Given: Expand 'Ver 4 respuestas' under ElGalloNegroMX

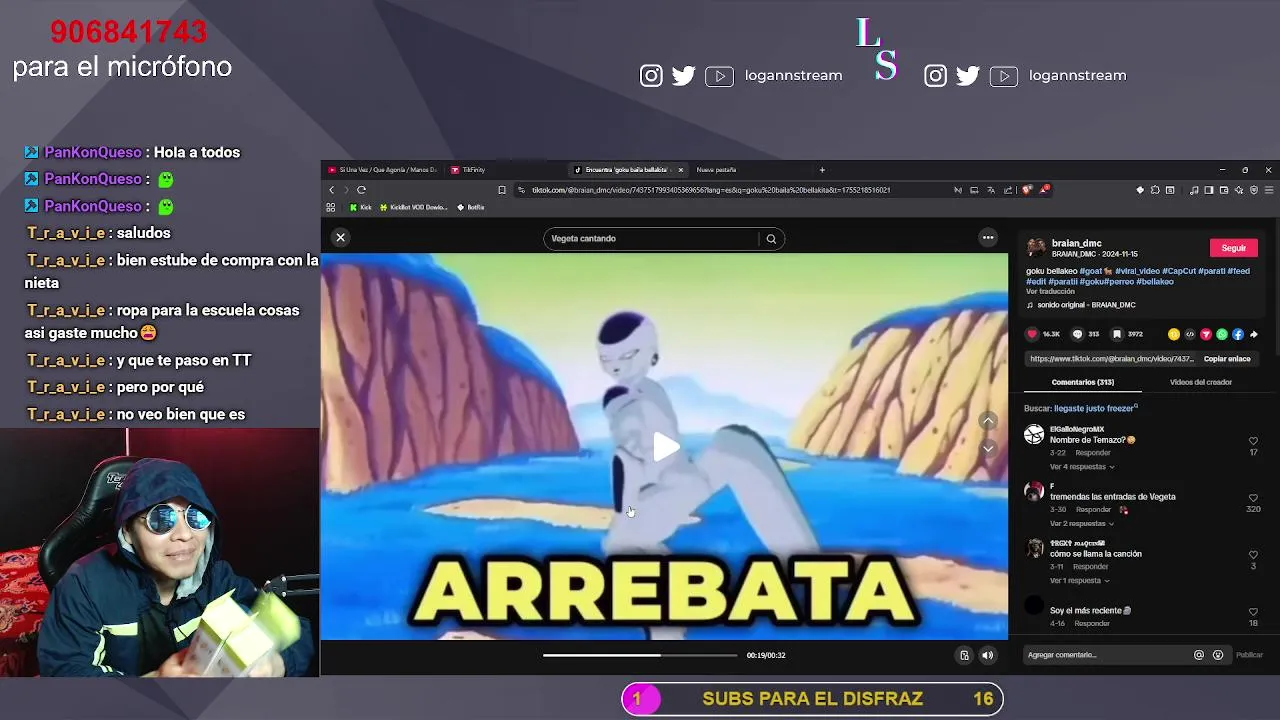Looking at the screenshot, I should [x=1082, y=467].
